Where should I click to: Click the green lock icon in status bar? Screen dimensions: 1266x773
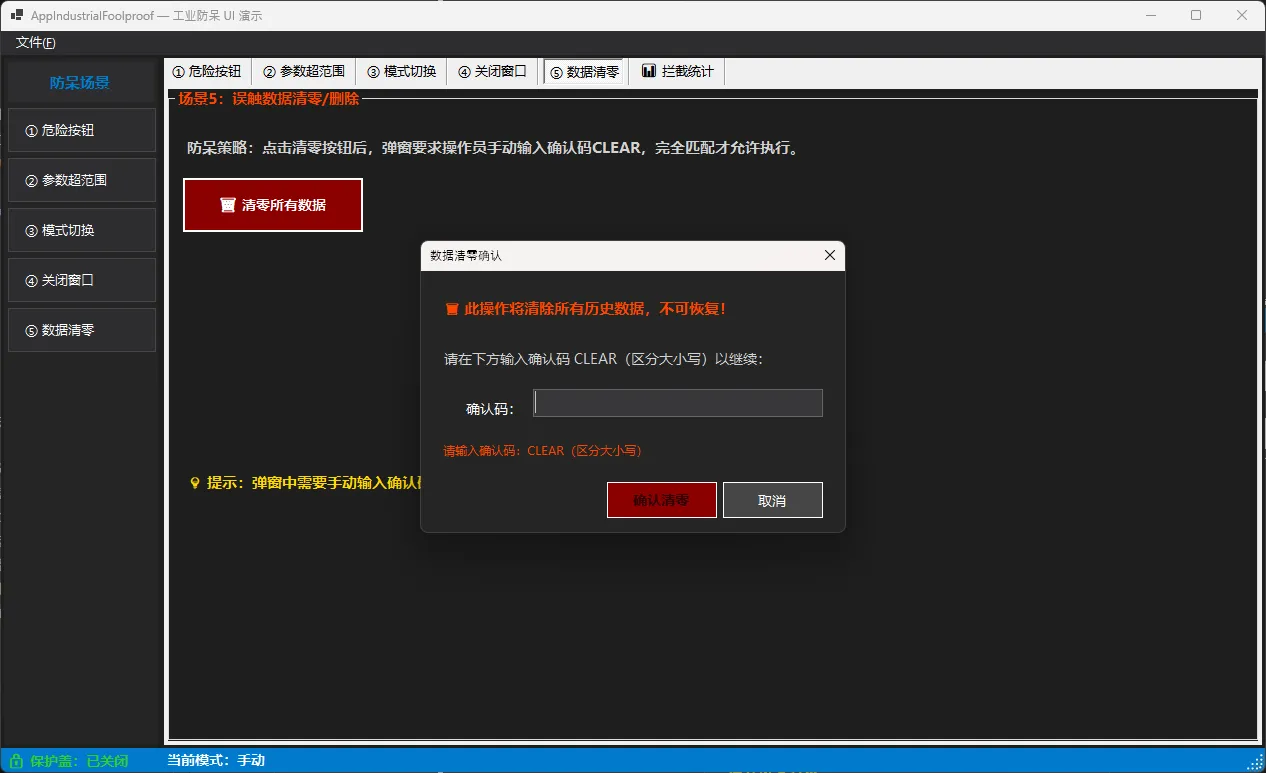(x=16, y=761)
